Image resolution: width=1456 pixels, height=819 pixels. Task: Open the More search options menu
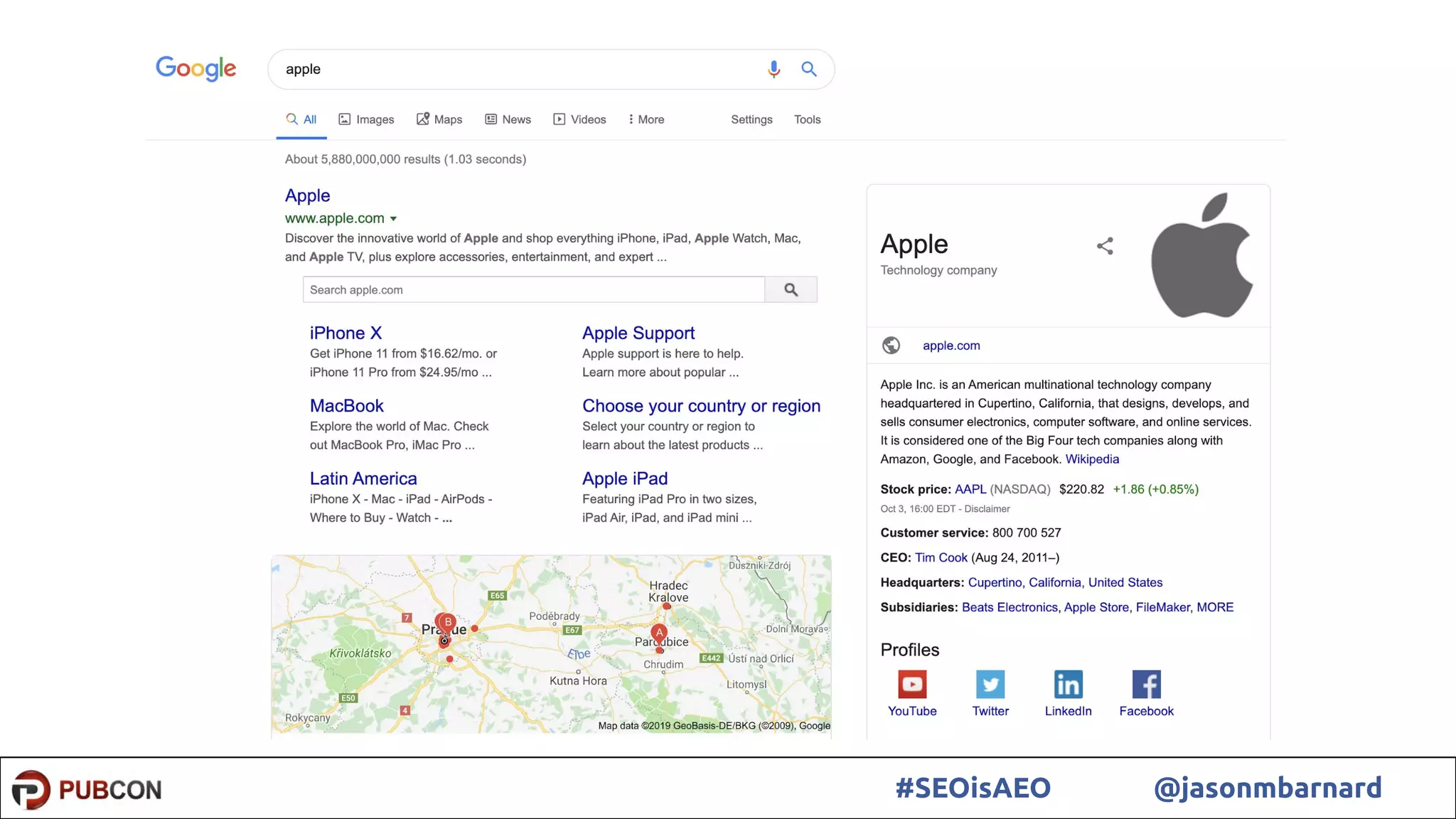pyautogui.click(x=646, y=119)
